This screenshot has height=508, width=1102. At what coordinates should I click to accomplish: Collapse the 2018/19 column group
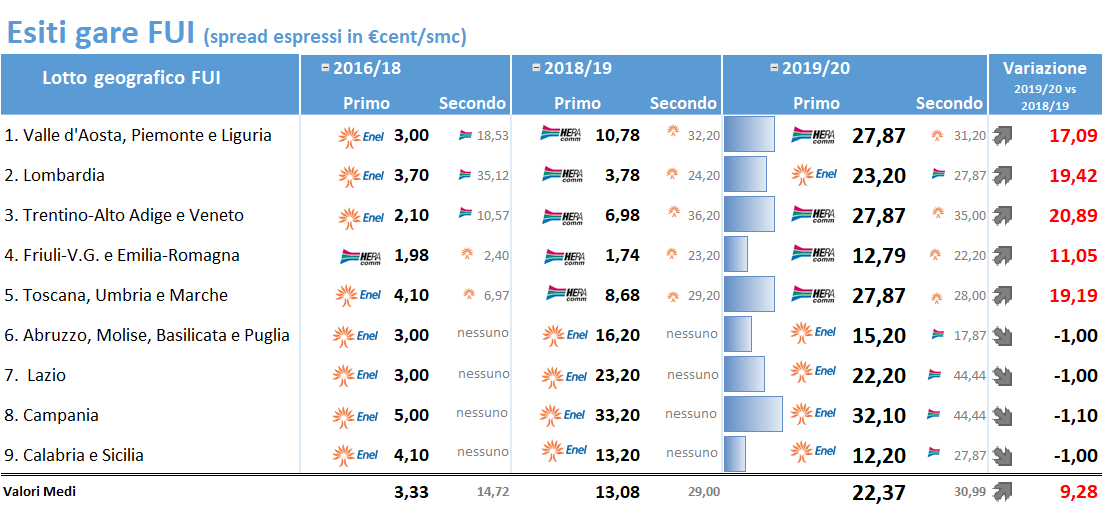click(536, 68)
